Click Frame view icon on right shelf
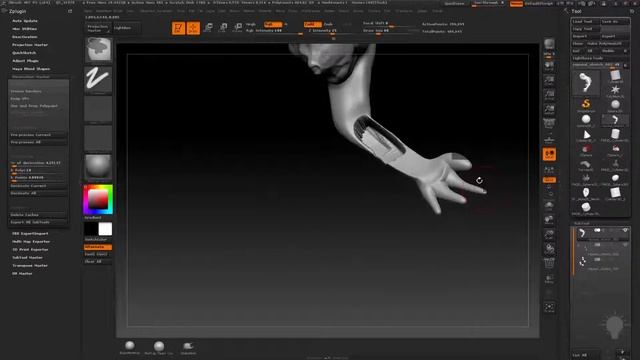The width and height of the screenshot is (640, 360). [549, 205]
